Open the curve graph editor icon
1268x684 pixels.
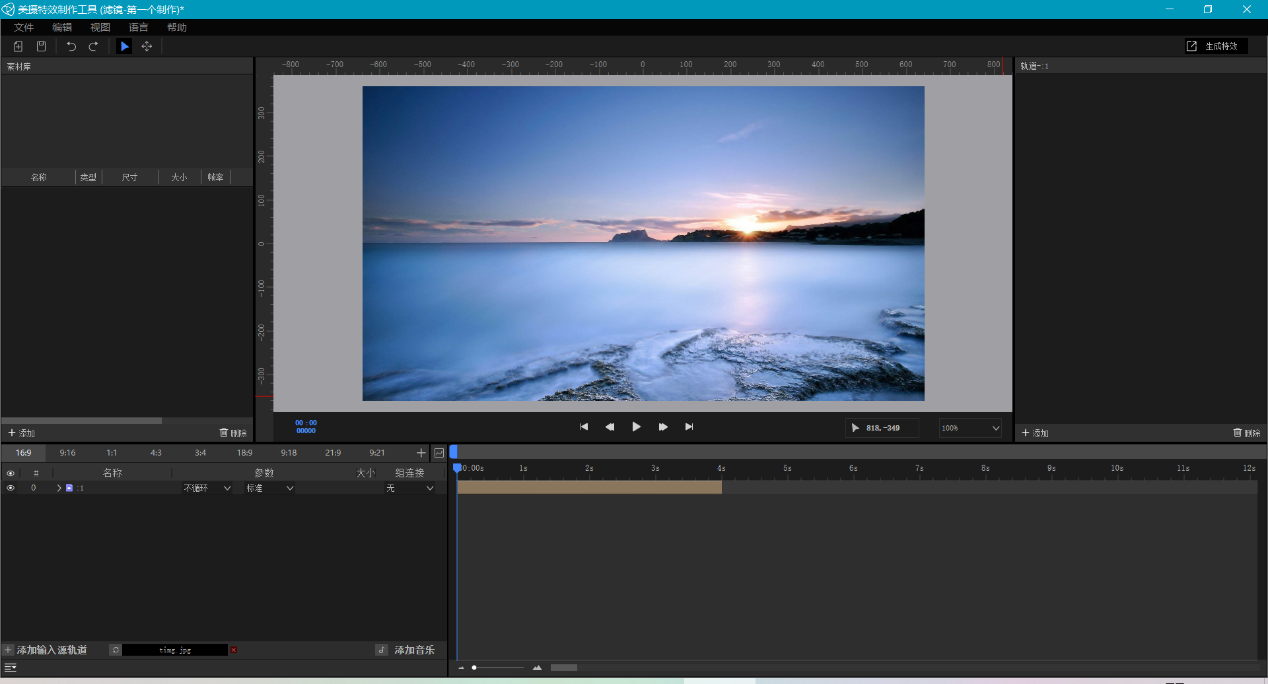(x=439, y=453)
